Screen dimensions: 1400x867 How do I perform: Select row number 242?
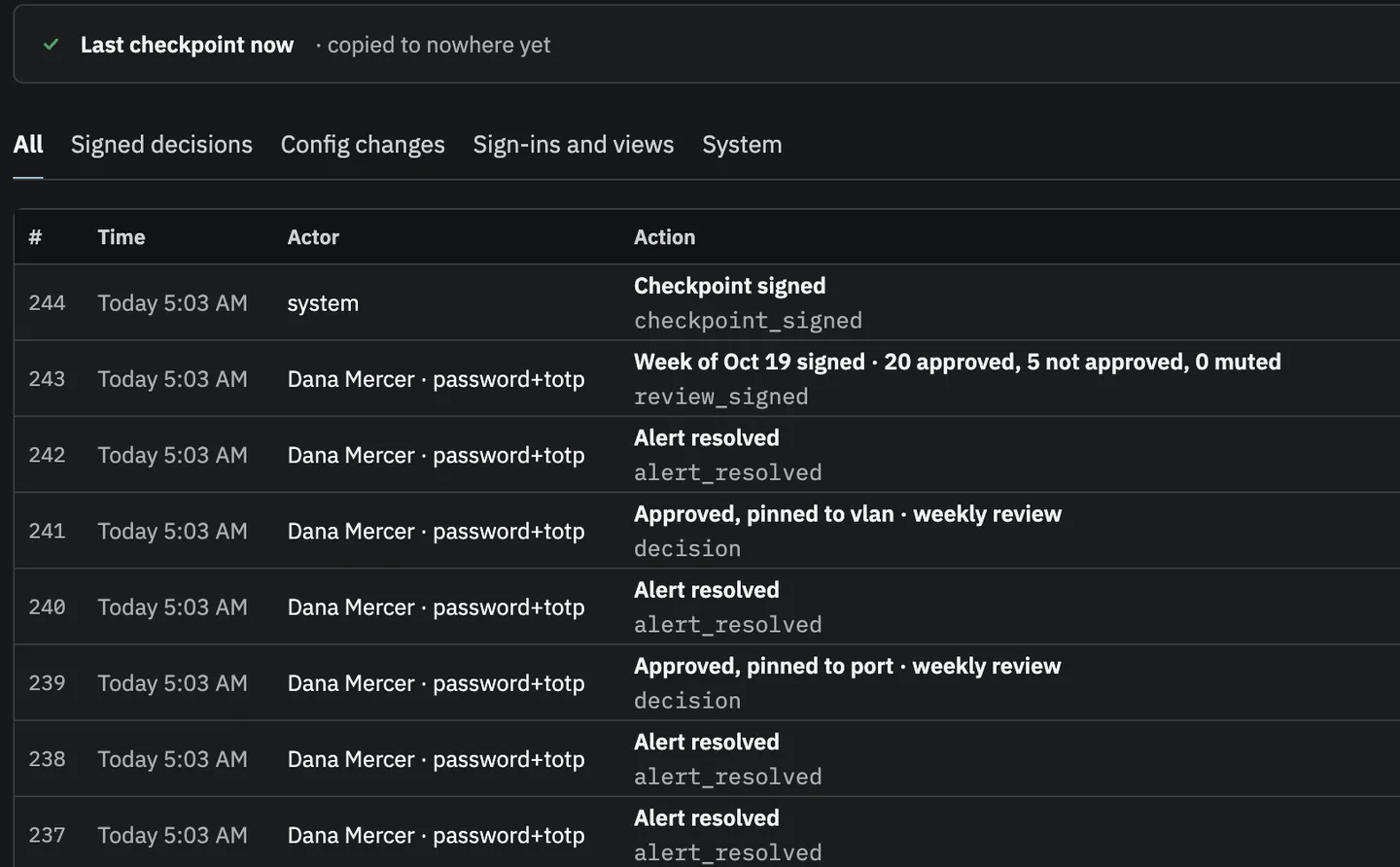[47, 455]
